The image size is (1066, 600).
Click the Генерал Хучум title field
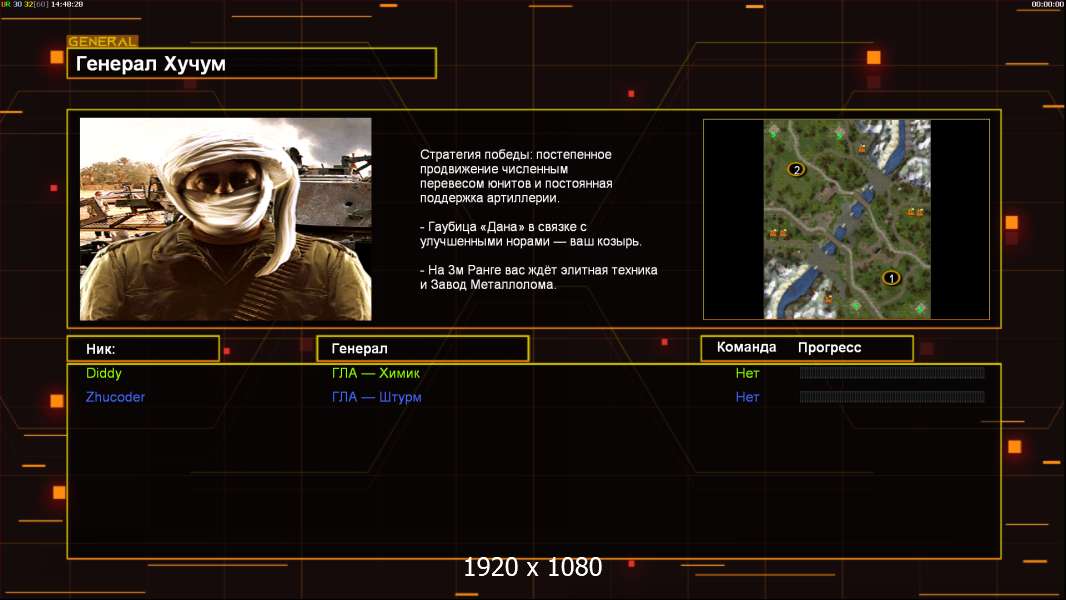251,64
